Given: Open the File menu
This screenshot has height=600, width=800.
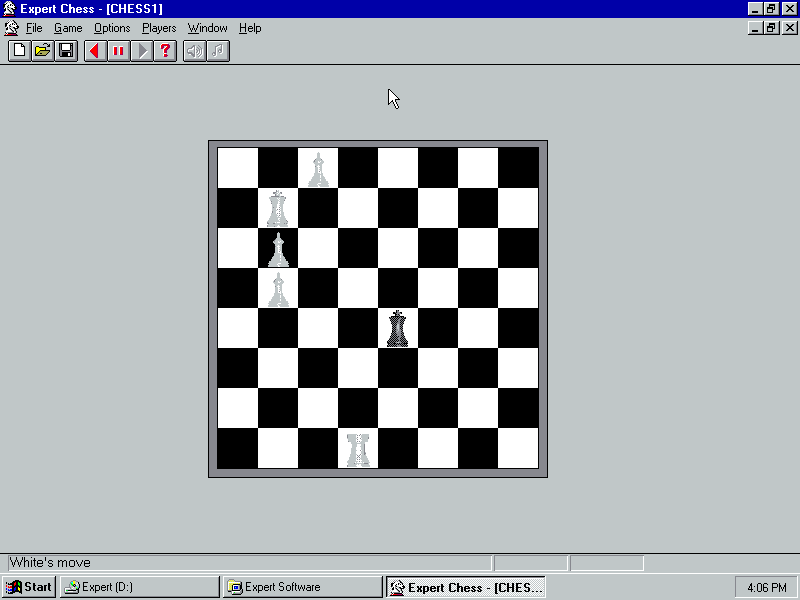Looking at the screenshot, I should tap(34, 28).
